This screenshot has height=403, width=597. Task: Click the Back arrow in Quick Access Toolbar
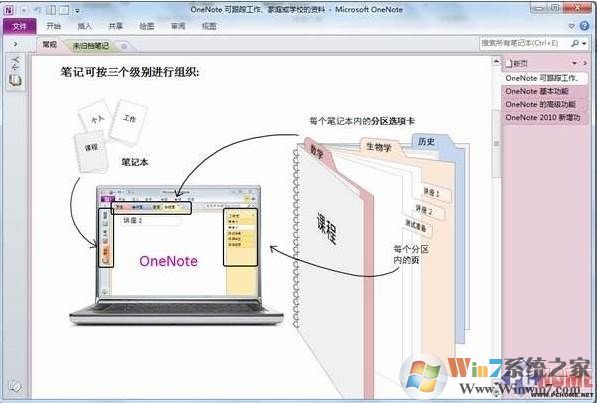coord(24,10)
